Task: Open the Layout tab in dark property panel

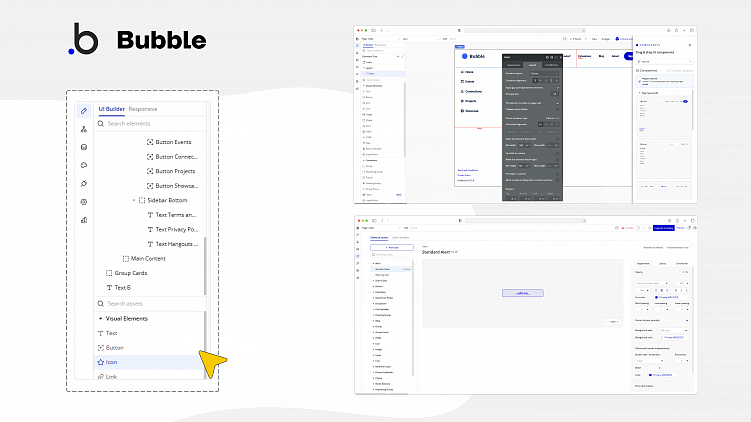Action: coord(533,65)
